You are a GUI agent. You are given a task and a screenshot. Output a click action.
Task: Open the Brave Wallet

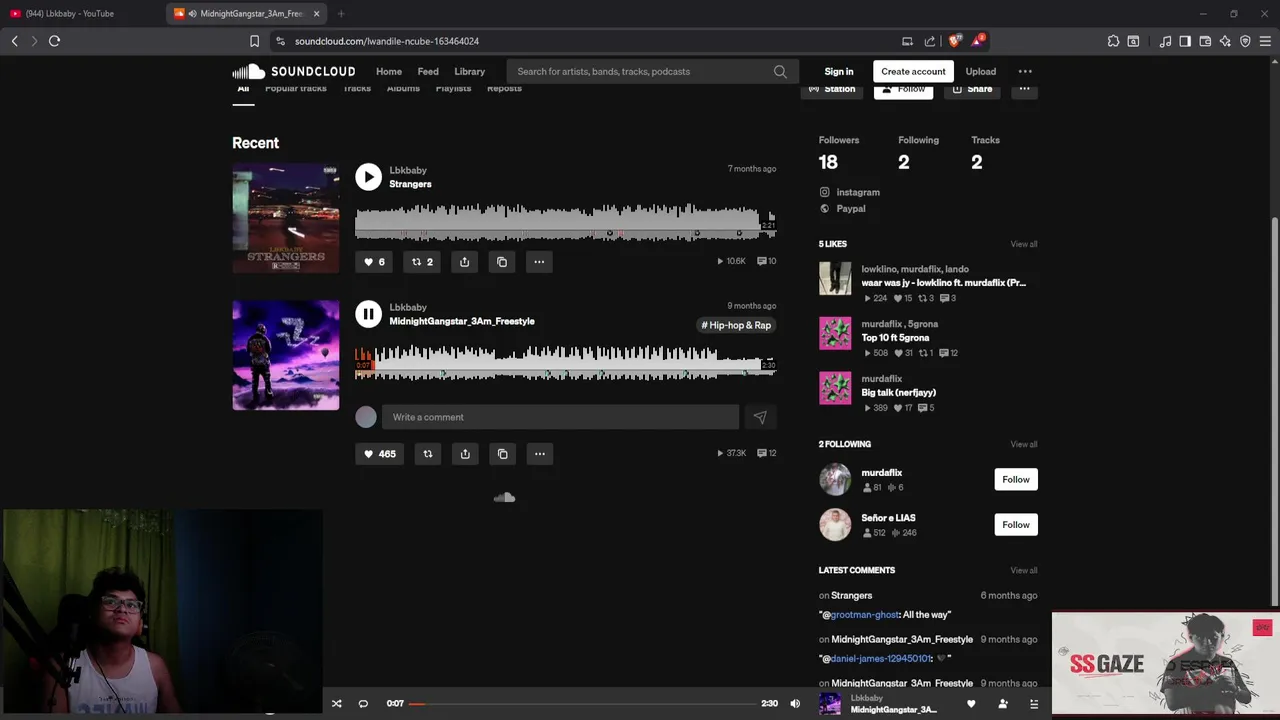coord(1205,41)
